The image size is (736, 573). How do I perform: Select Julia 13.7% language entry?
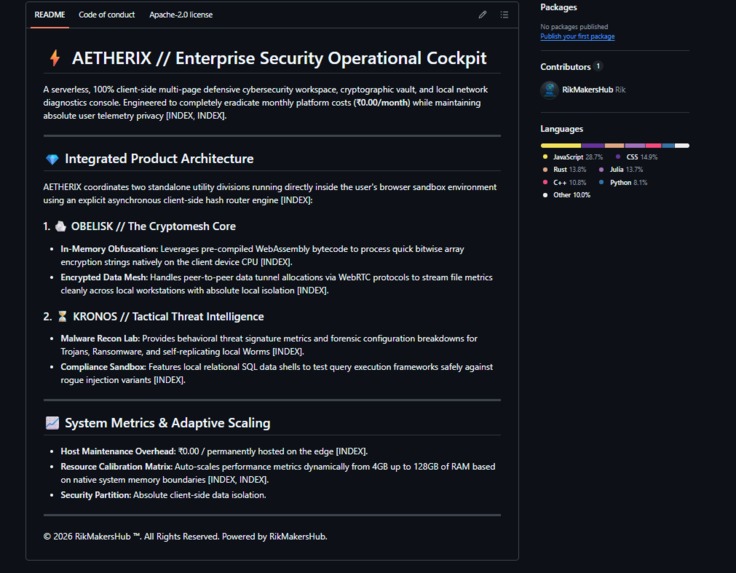click(621, 169)
